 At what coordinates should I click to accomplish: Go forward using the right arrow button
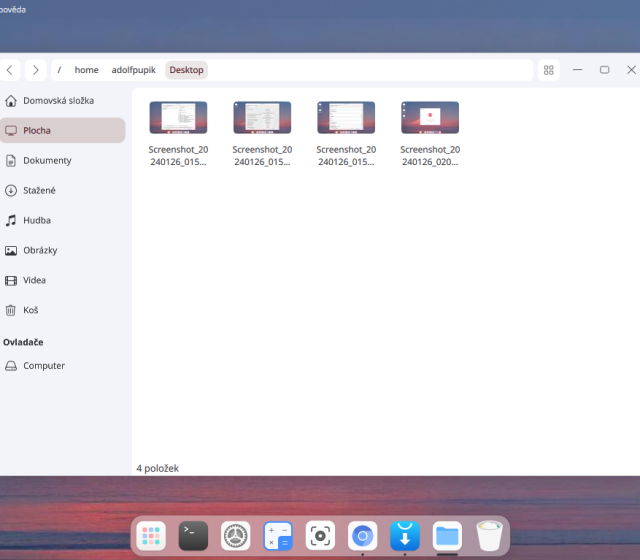[x=36, y=70]
